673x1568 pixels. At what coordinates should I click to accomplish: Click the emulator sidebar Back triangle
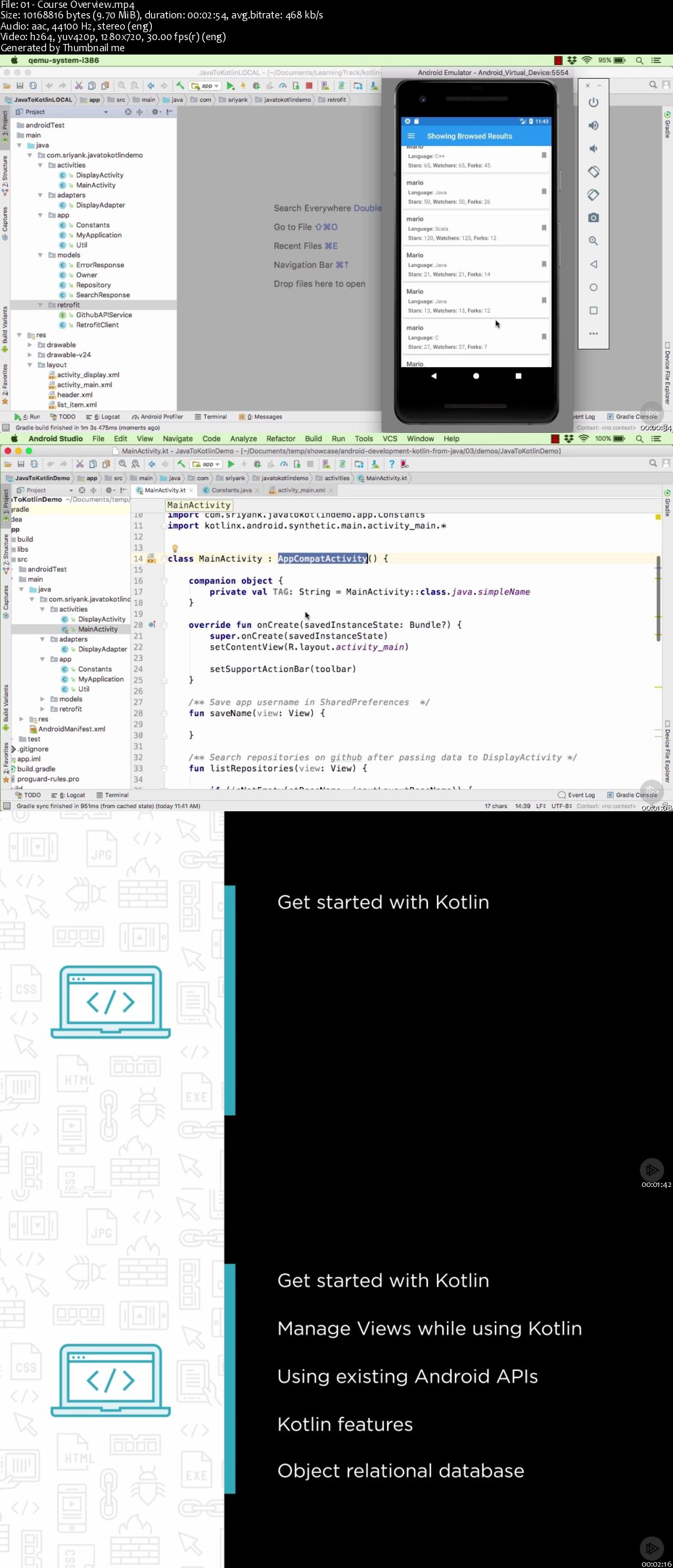coord(593,264)
